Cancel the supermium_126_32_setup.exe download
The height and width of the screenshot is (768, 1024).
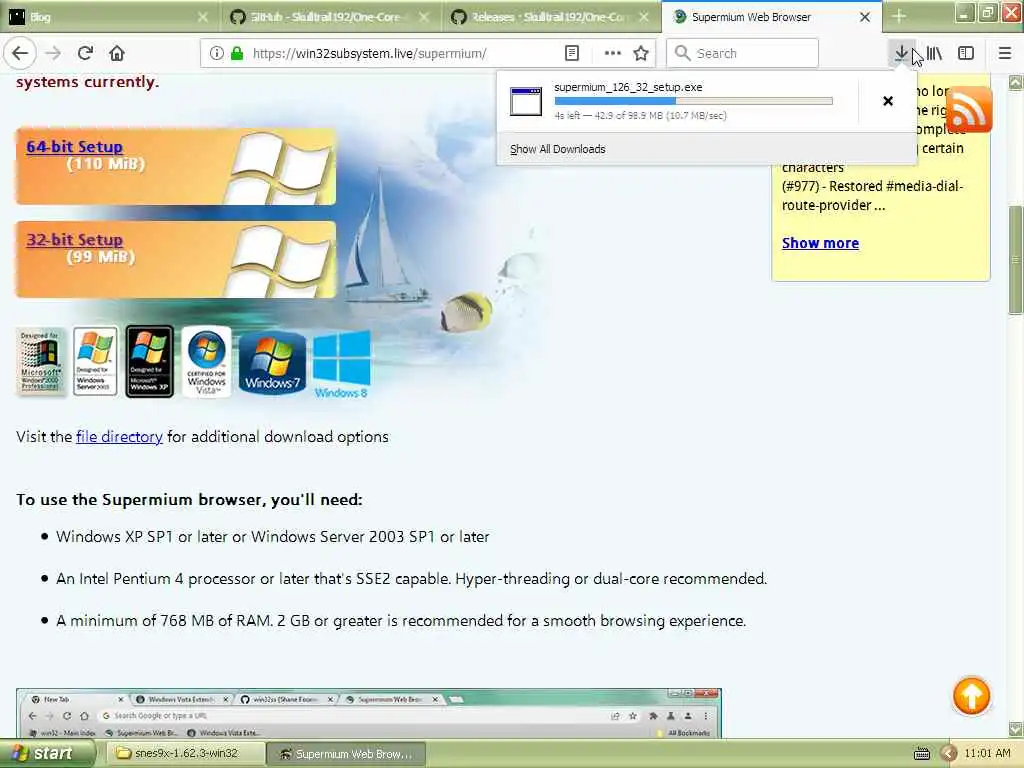[888, 101]
